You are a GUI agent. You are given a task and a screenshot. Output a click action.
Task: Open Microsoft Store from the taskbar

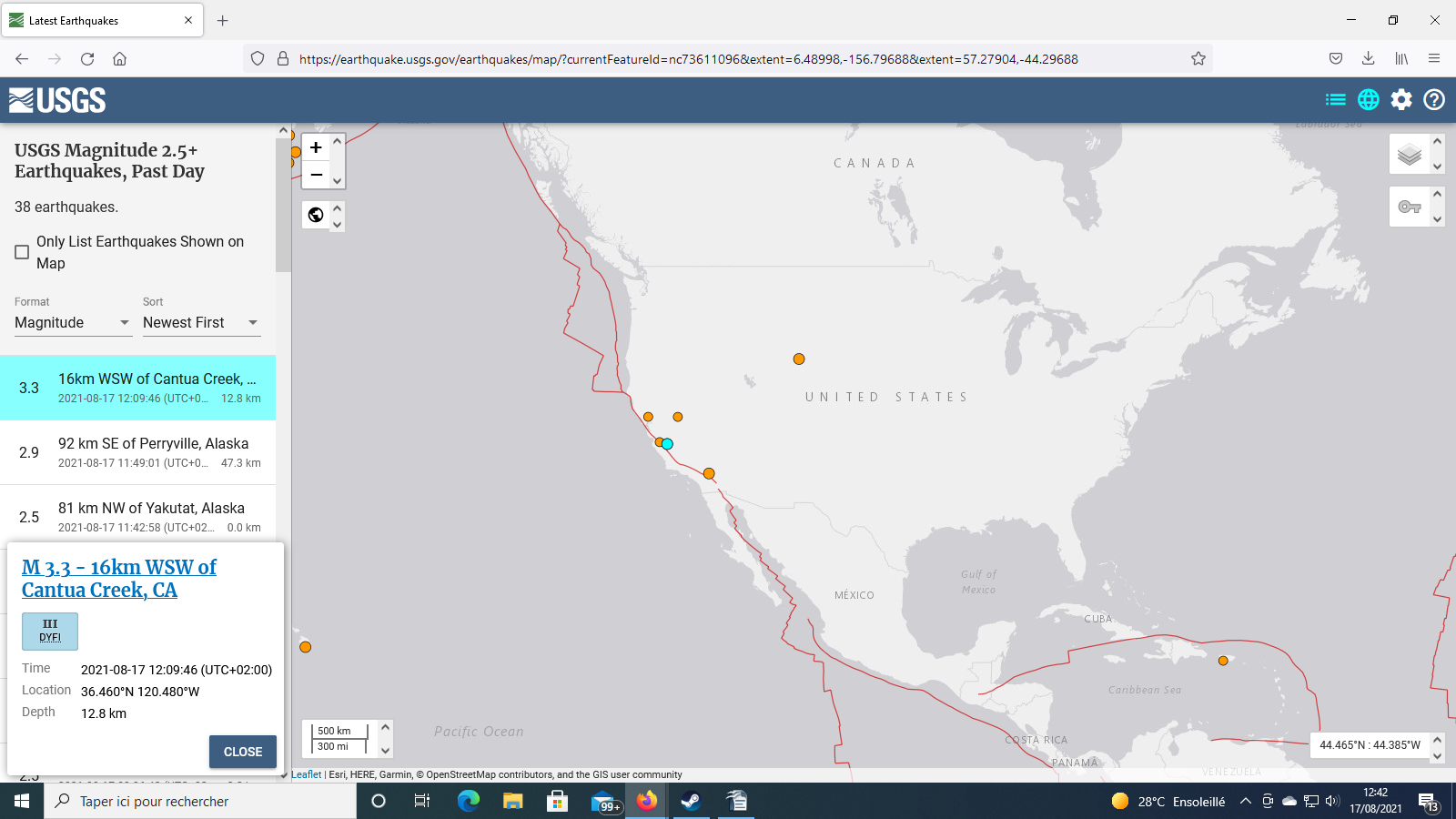pos(557,801)
